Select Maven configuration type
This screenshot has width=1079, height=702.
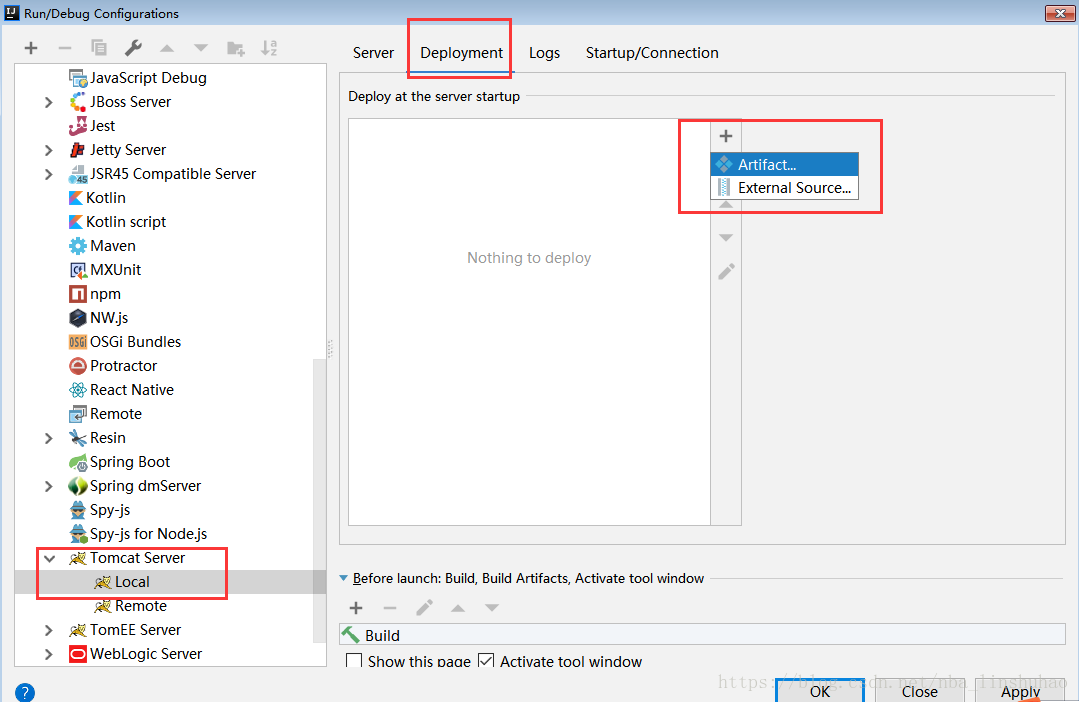click(x=102, y=246)
